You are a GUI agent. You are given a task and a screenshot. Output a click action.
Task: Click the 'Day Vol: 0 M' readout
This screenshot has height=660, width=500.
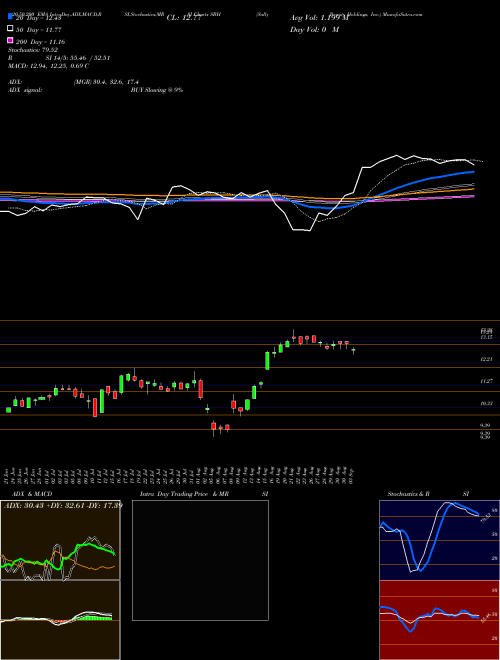point(314,29)
